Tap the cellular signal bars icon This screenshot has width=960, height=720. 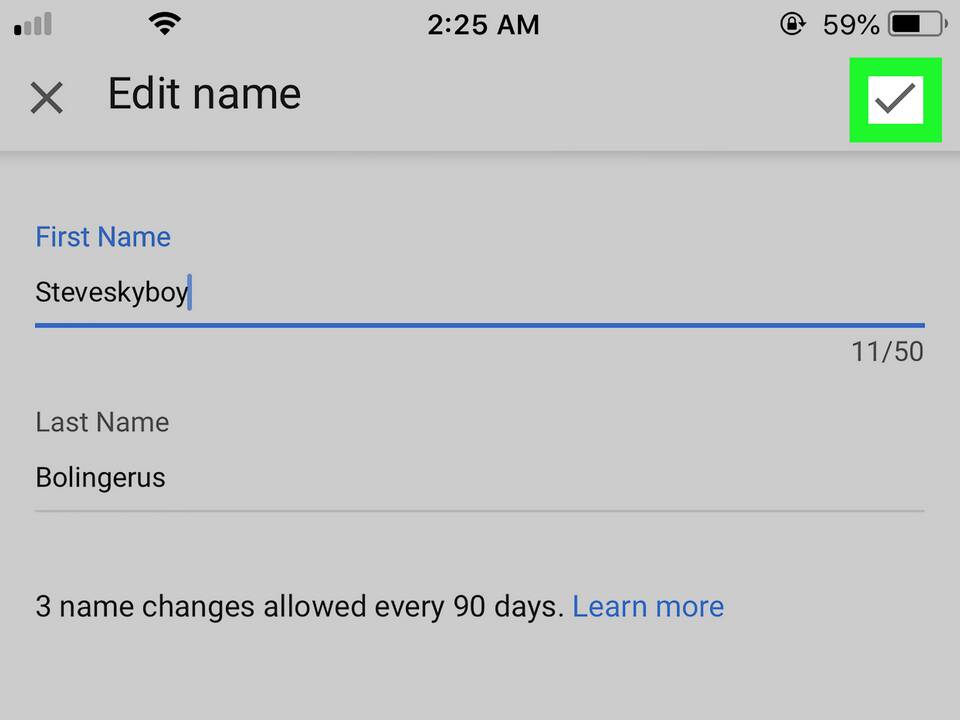[x=33, y=24]
